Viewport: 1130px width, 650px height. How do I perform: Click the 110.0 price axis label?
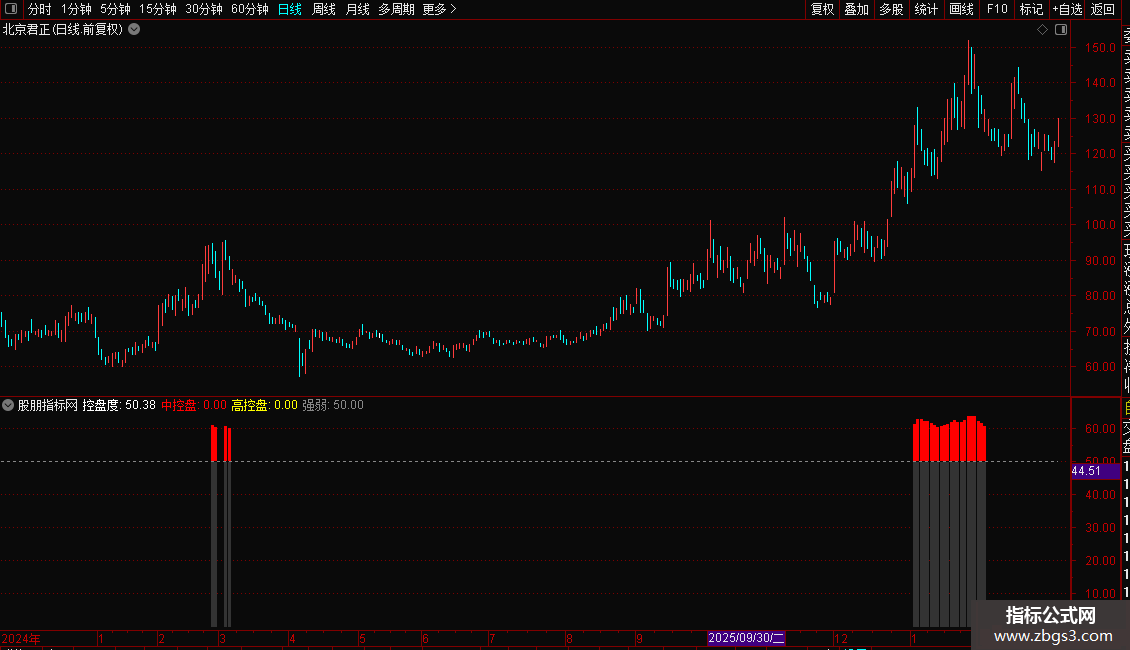pyautogui.click(x=1100, y=190)
